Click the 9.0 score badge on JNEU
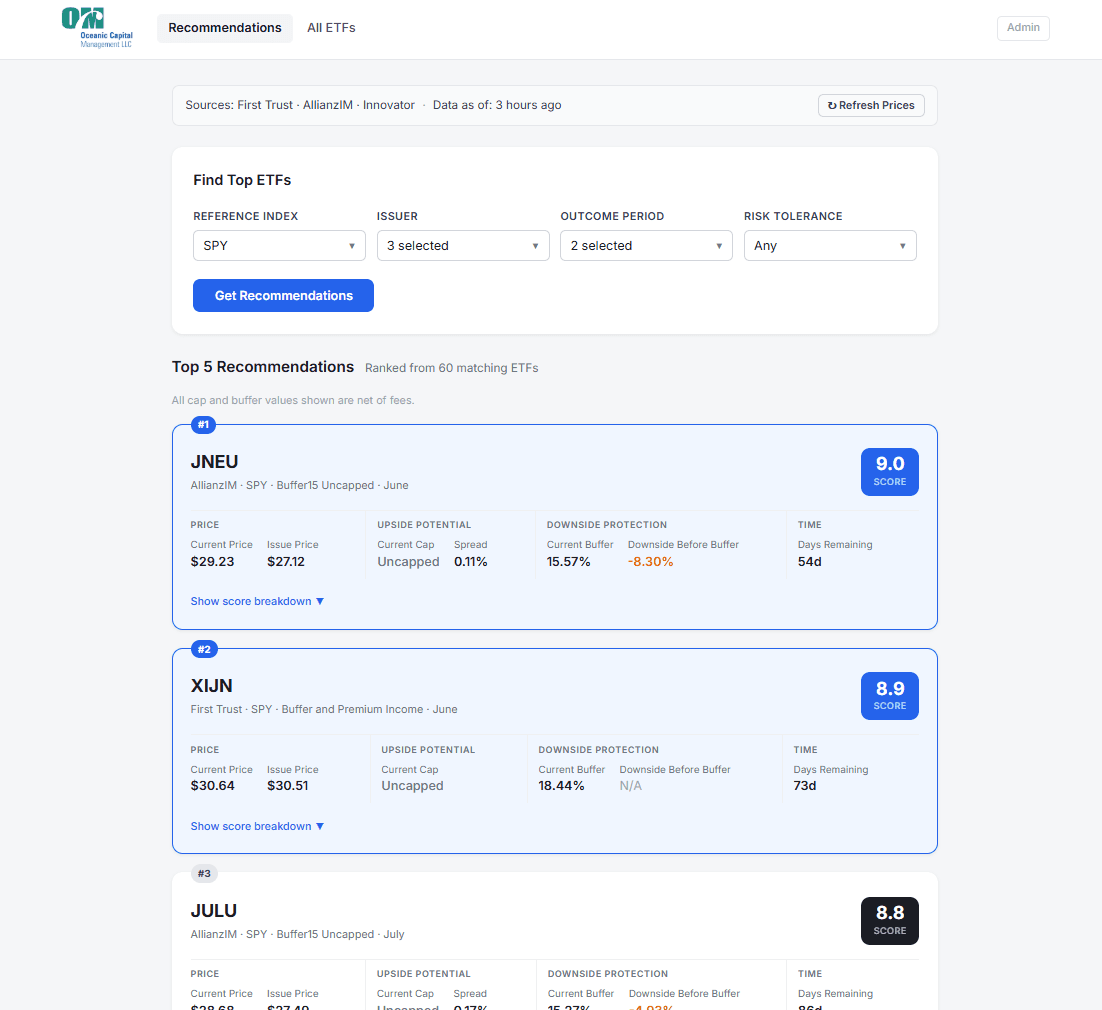The width and height of the screenshot is (1102, 1010). 889,471
